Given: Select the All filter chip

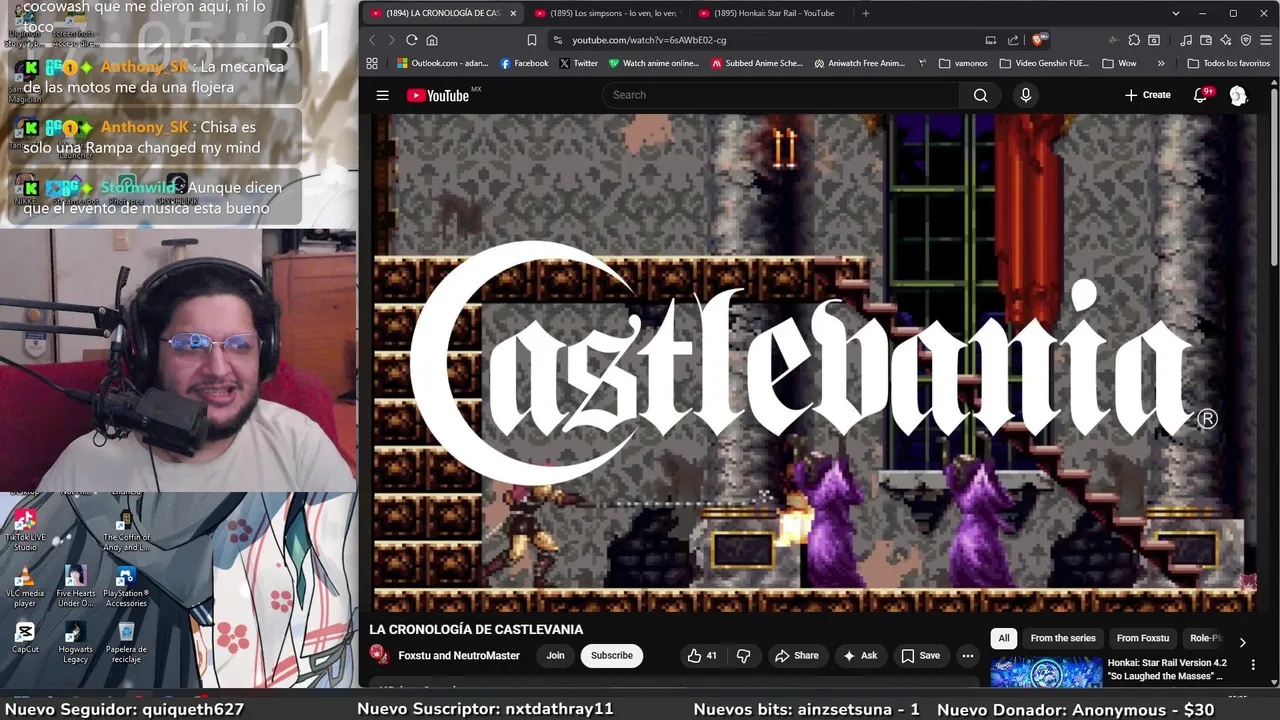Looking at the screenshot, I should pyautogui.click(x=1004, y=638).
